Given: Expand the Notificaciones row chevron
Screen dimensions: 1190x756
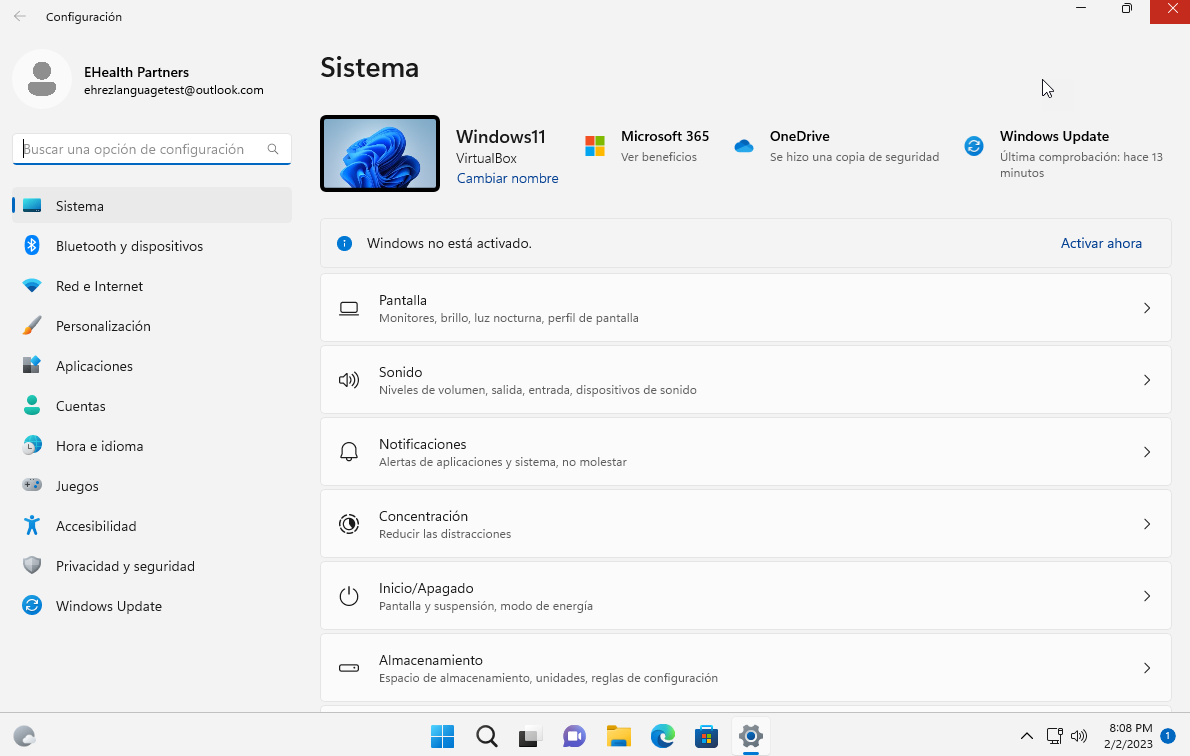Looking at the screenshot, I should tap(1147, 452).
